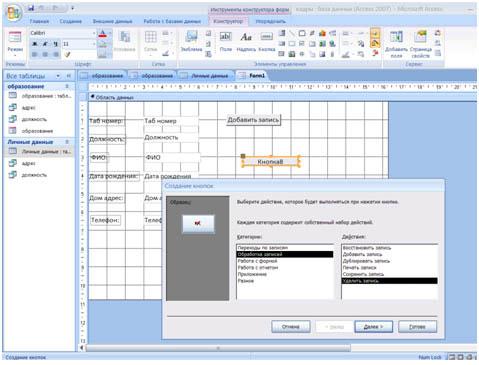Select the Кнопка button control tool

[x=267, y=41]
